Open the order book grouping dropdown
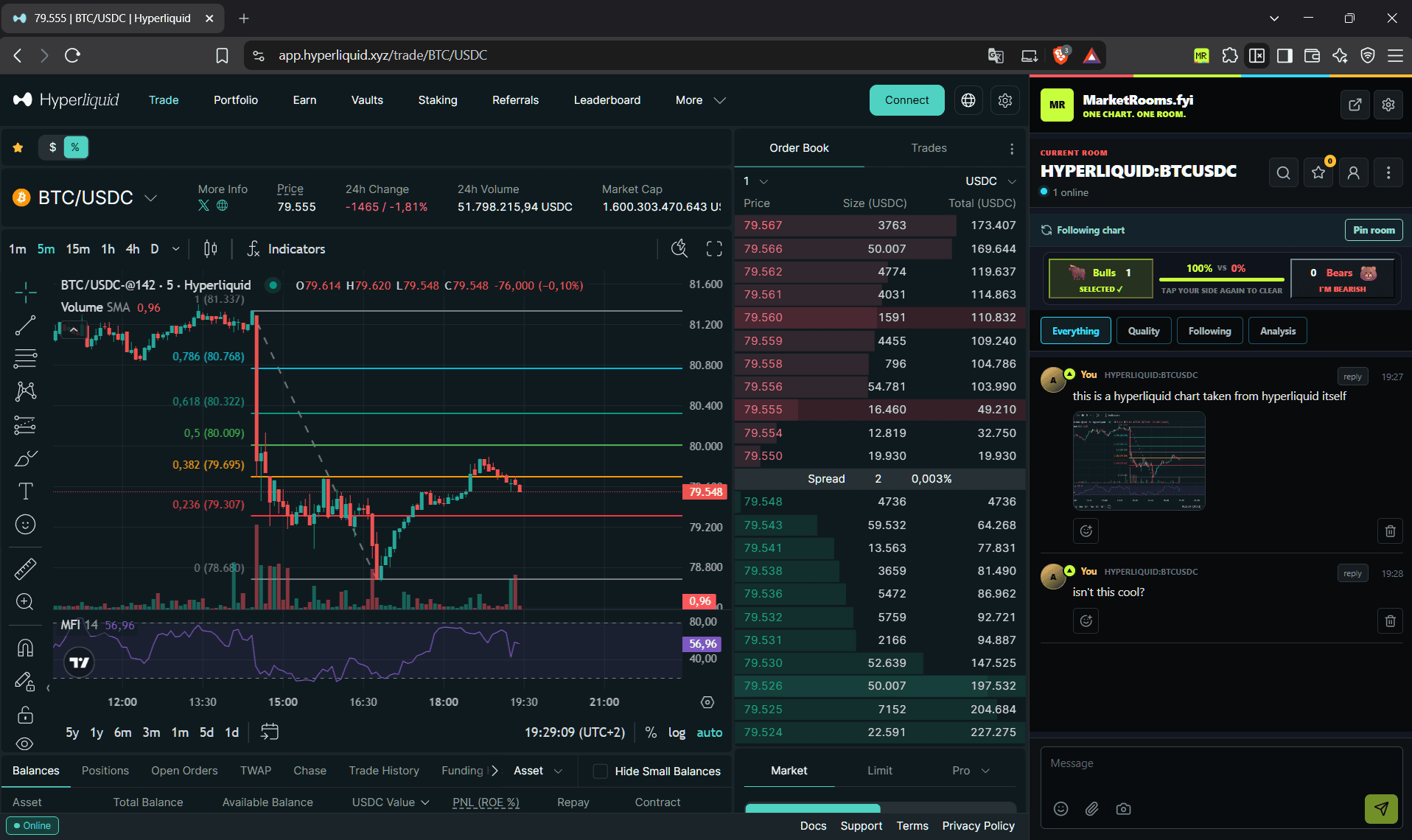 point(755,181)
